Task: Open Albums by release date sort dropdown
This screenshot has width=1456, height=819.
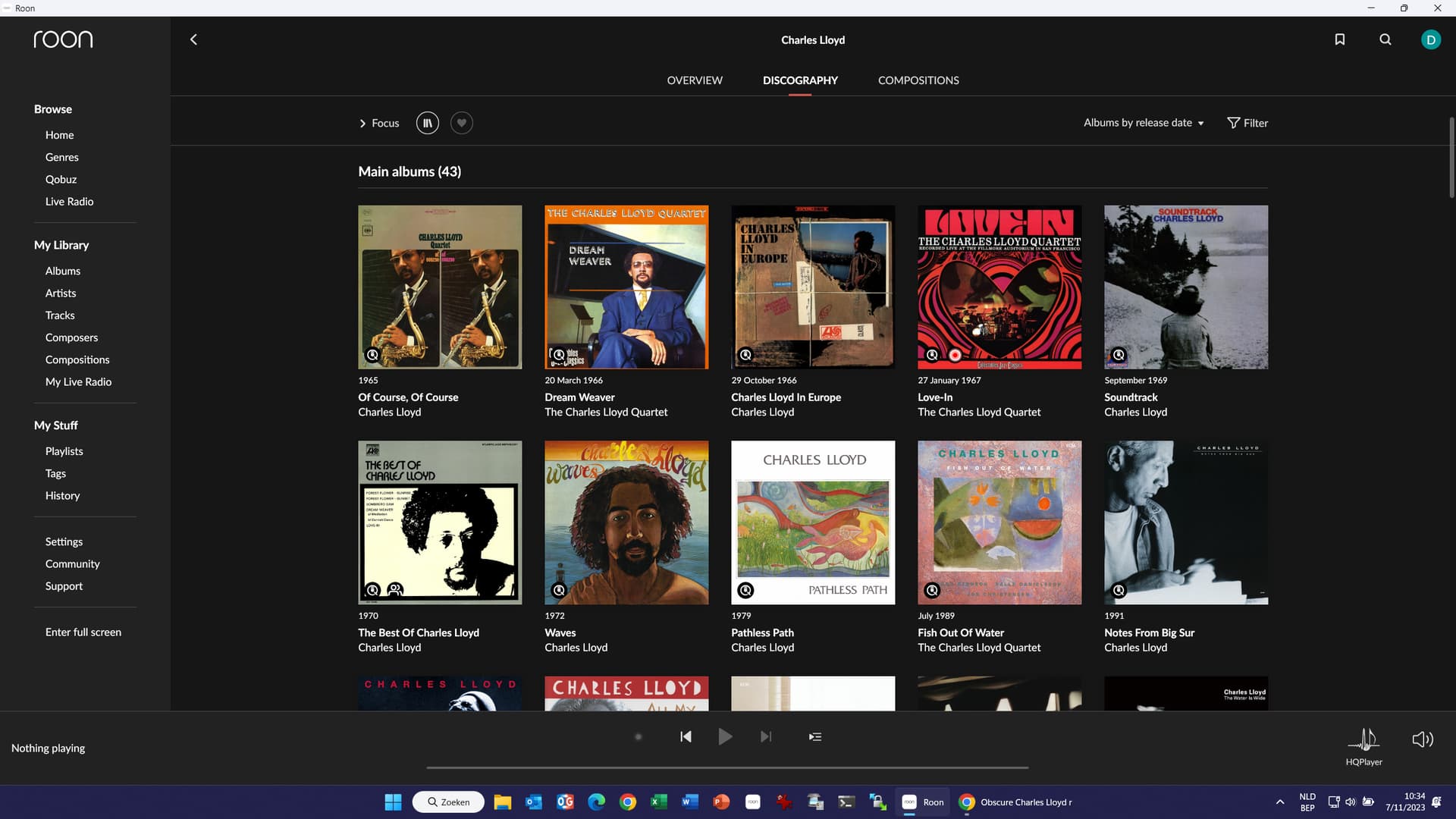Action: click(1144, 123)
